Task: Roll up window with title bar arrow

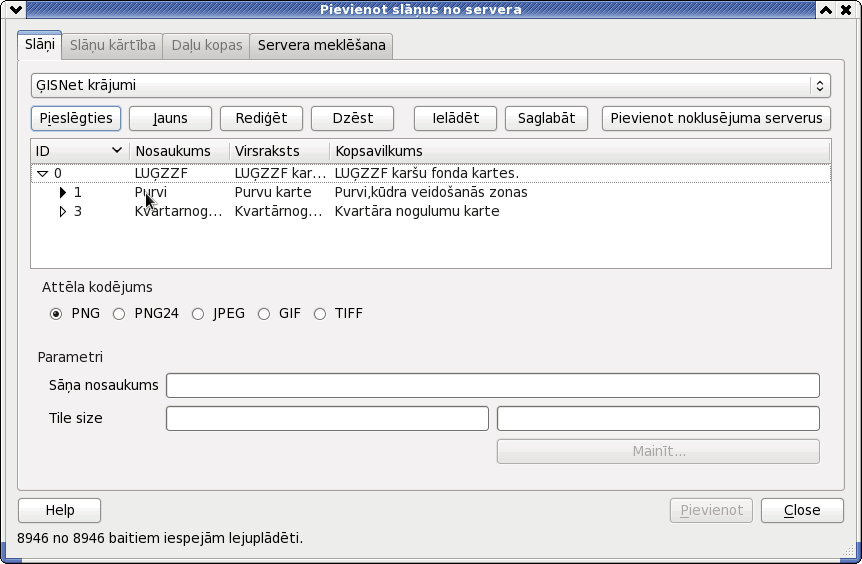Action: [826, 9]
